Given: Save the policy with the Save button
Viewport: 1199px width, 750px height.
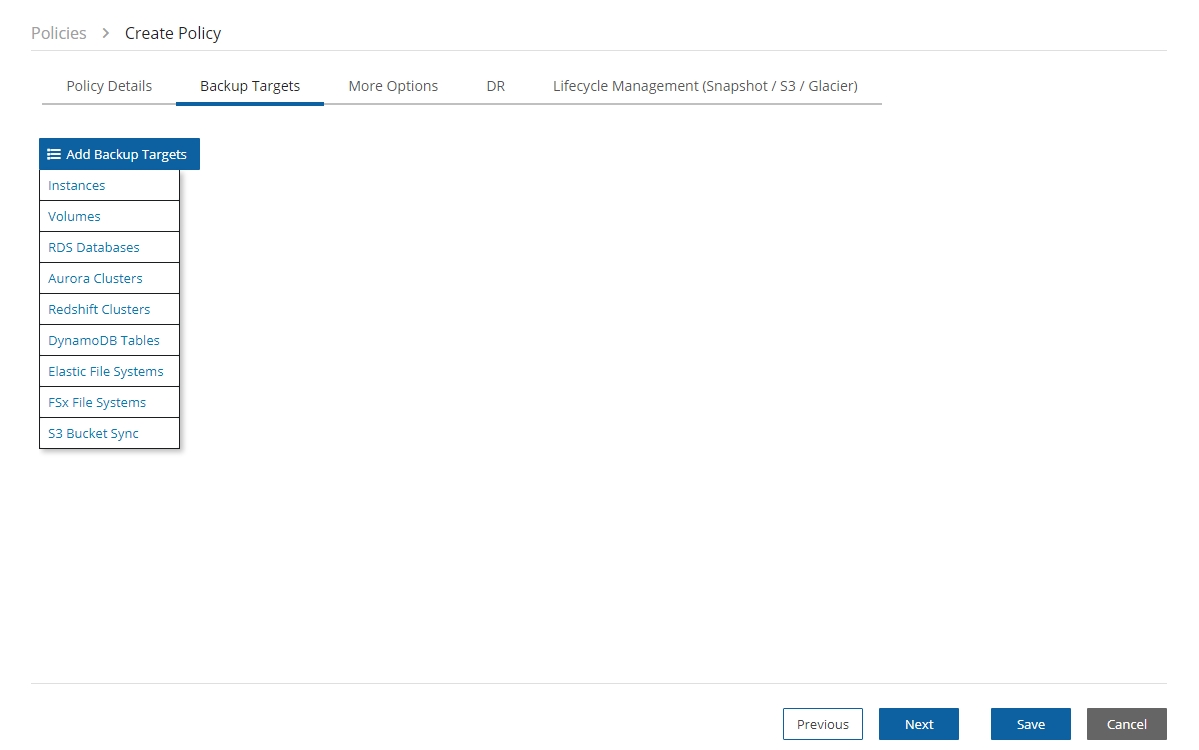Looking at the screenshot, I should coord(1030,724).
